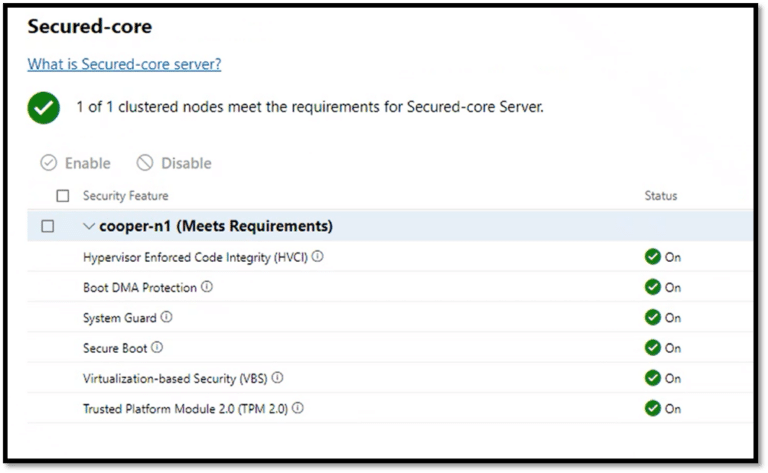Click the 'Secured-core' heading

click(x=90, y=26)
